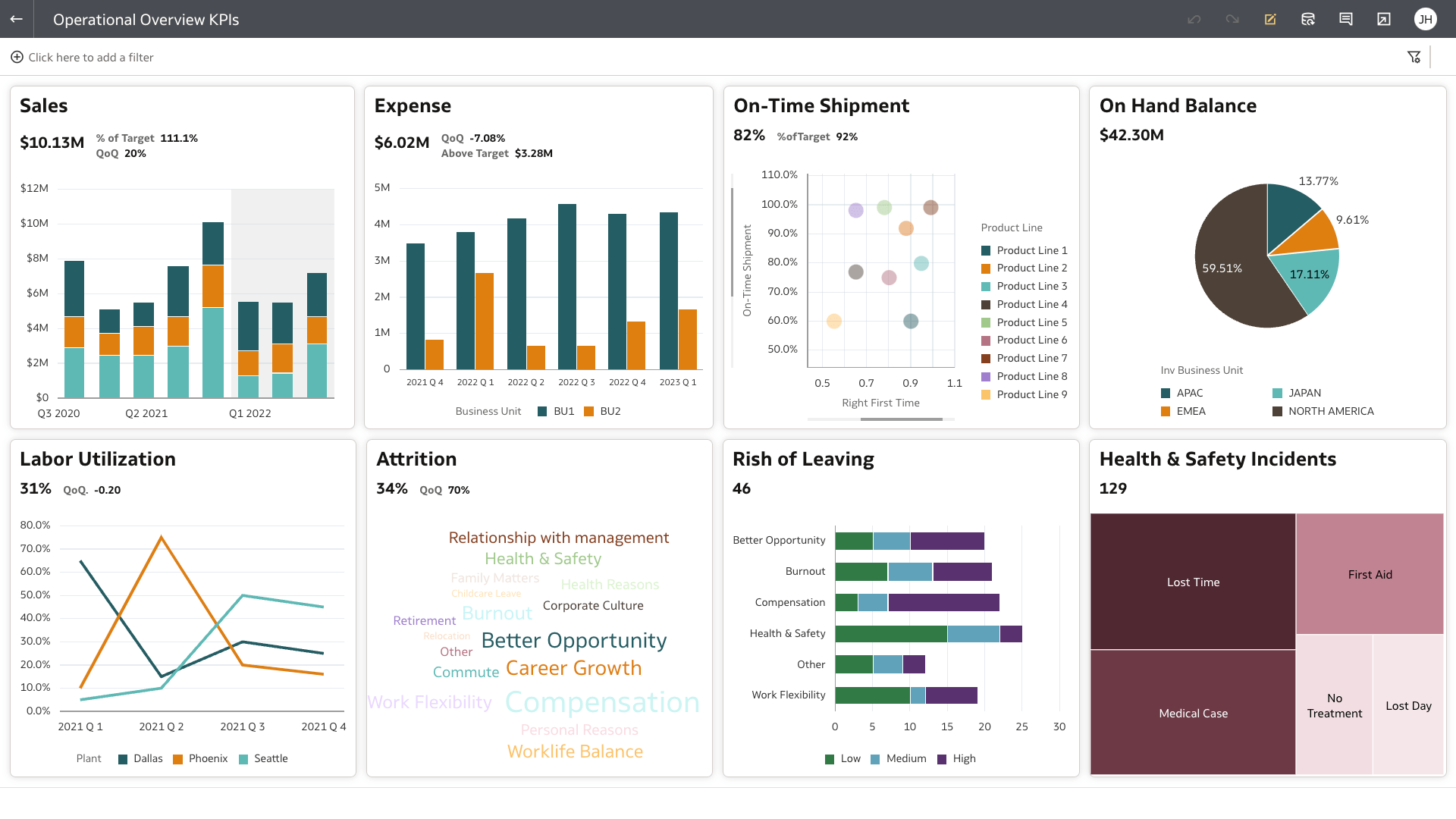Click the JH user avatar
The image size is (1456, 819).
click(x=1426, y=19)
